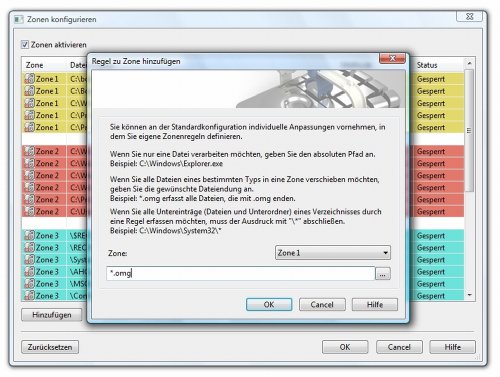Open Hilfe in the rule dialog
This screenshot has height=377, width=500.
point(375,304)
